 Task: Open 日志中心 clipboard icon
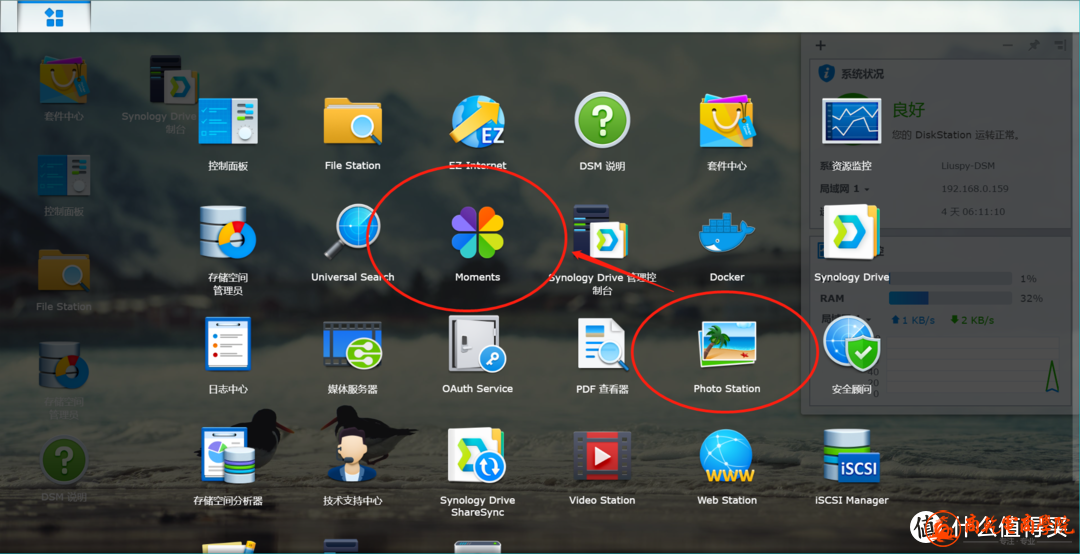pos(228,343)
